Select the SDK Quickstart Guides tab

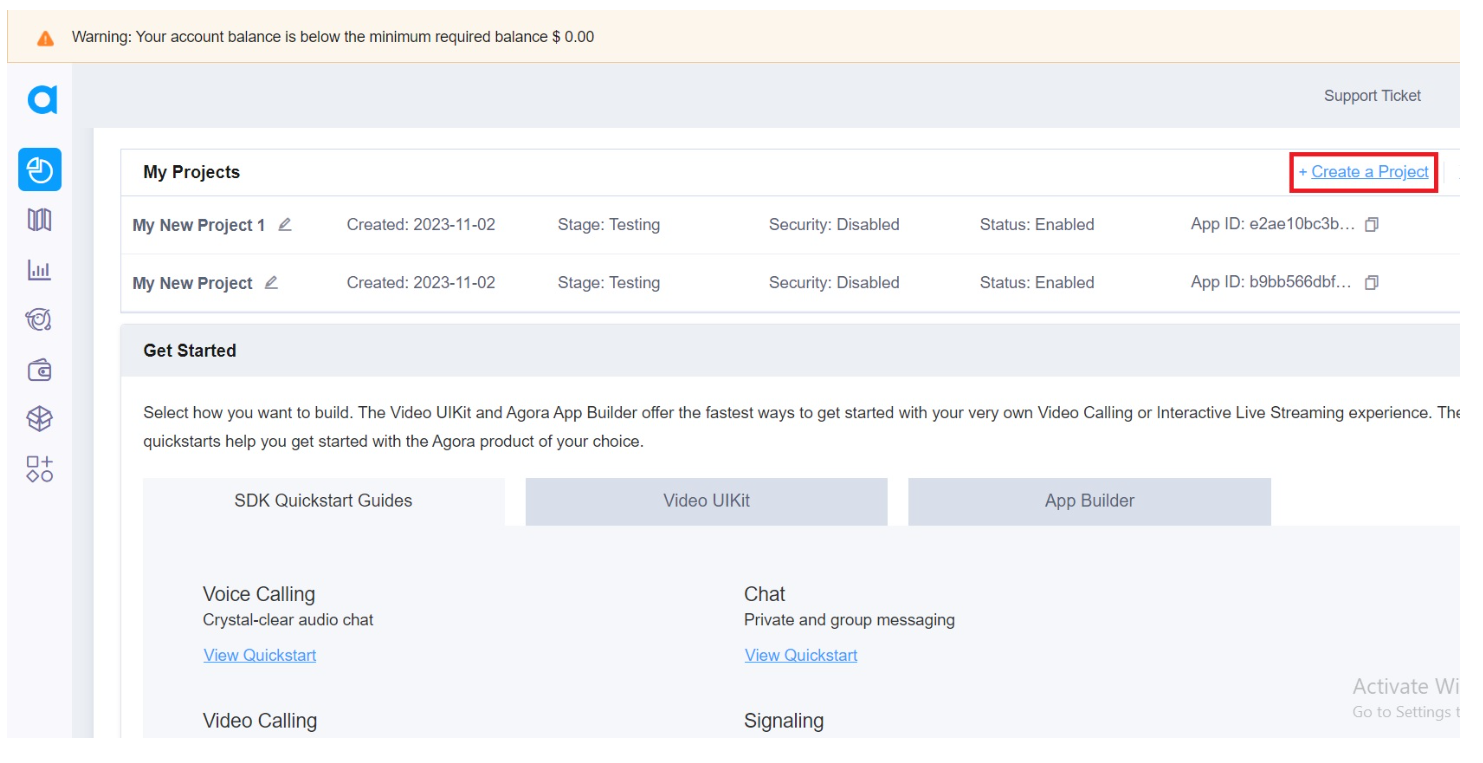tap(324, 501)
